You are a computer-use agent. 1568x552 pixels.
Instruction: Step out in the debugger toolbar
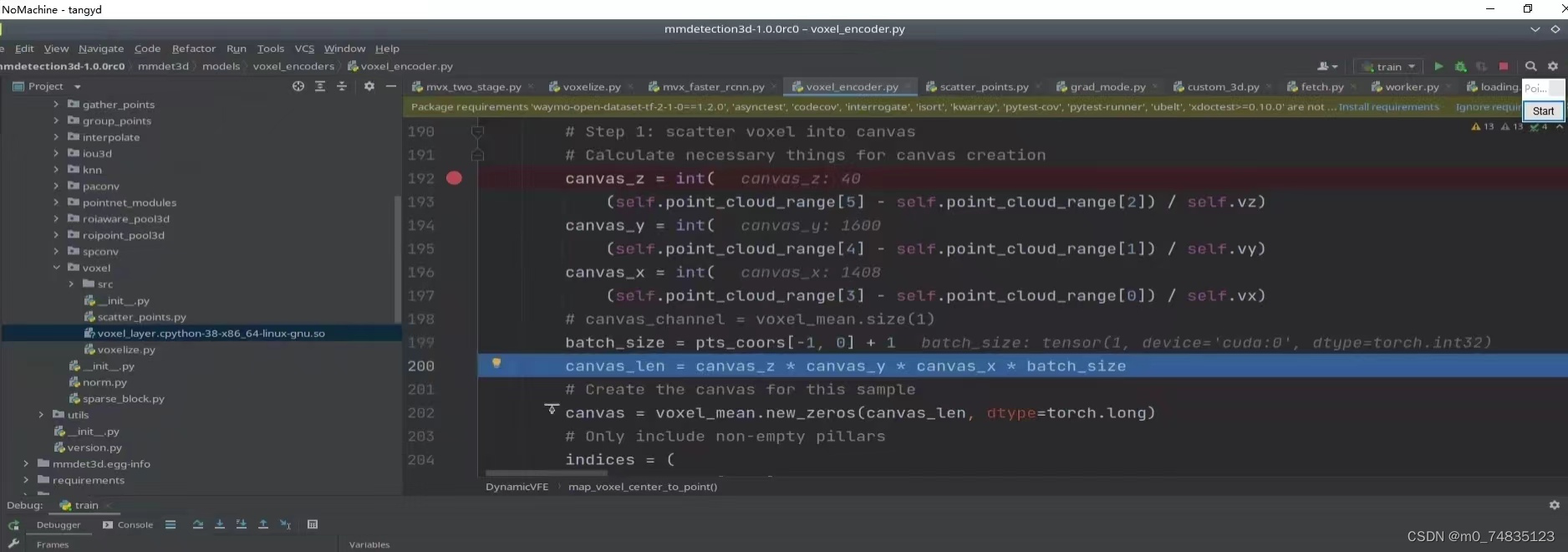point(263,524)
